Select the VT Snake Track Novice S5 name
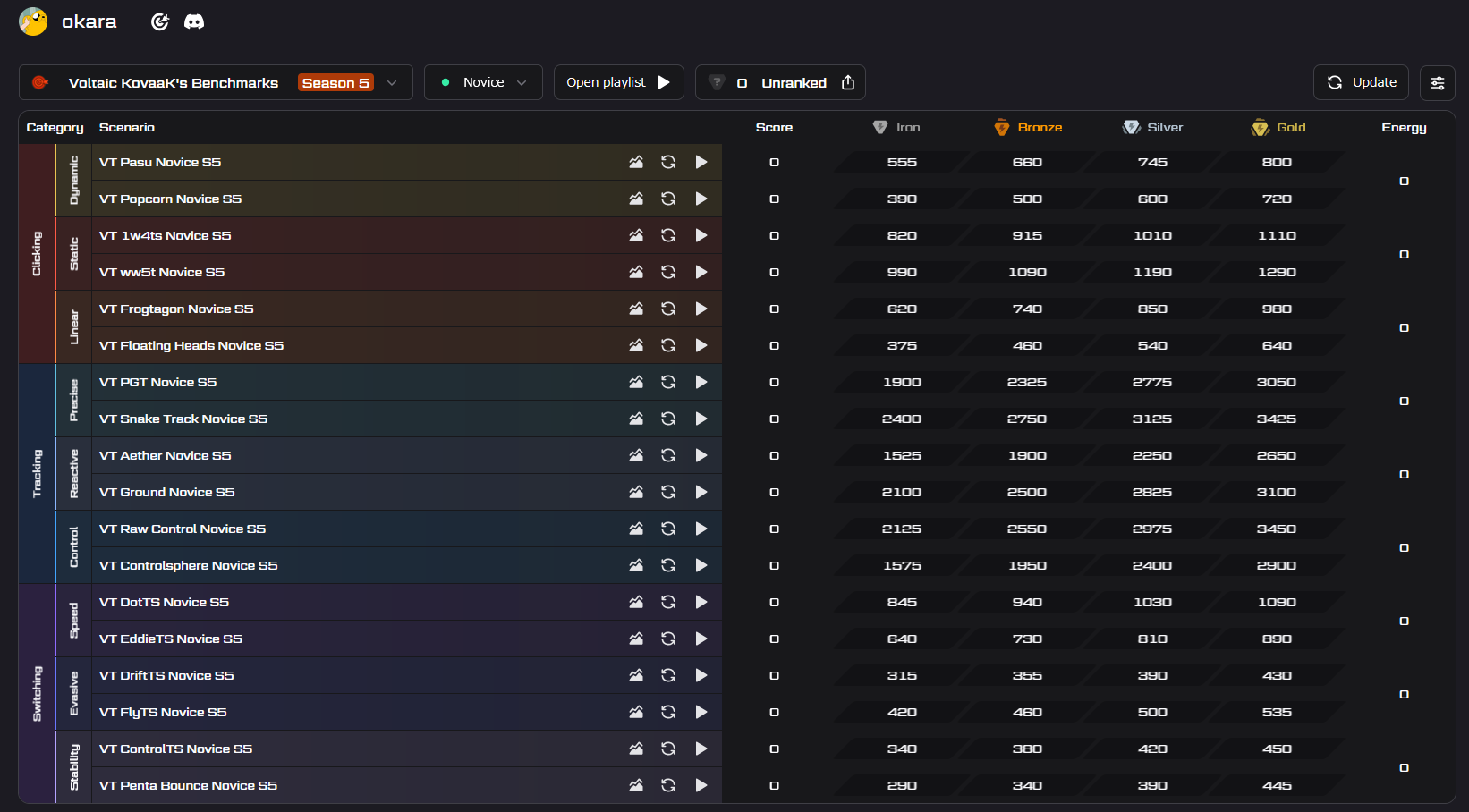Image resolution: width=1469 pixels, height=812 pixels. 183,419
